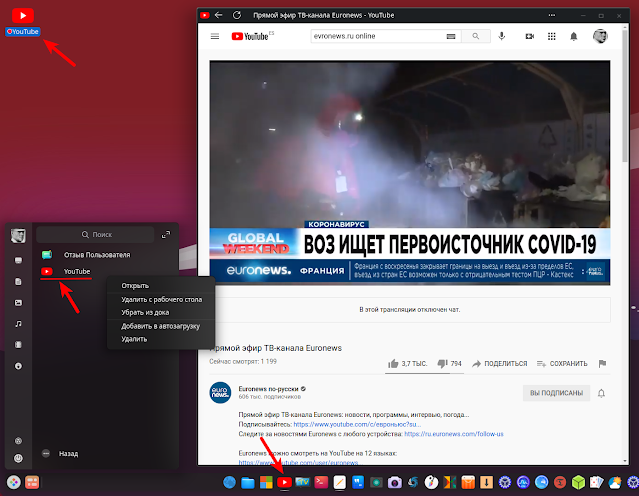Launch the blue globe browser in dock
The width and height of the screenshot is (639, 496).
tap(229, 483)
